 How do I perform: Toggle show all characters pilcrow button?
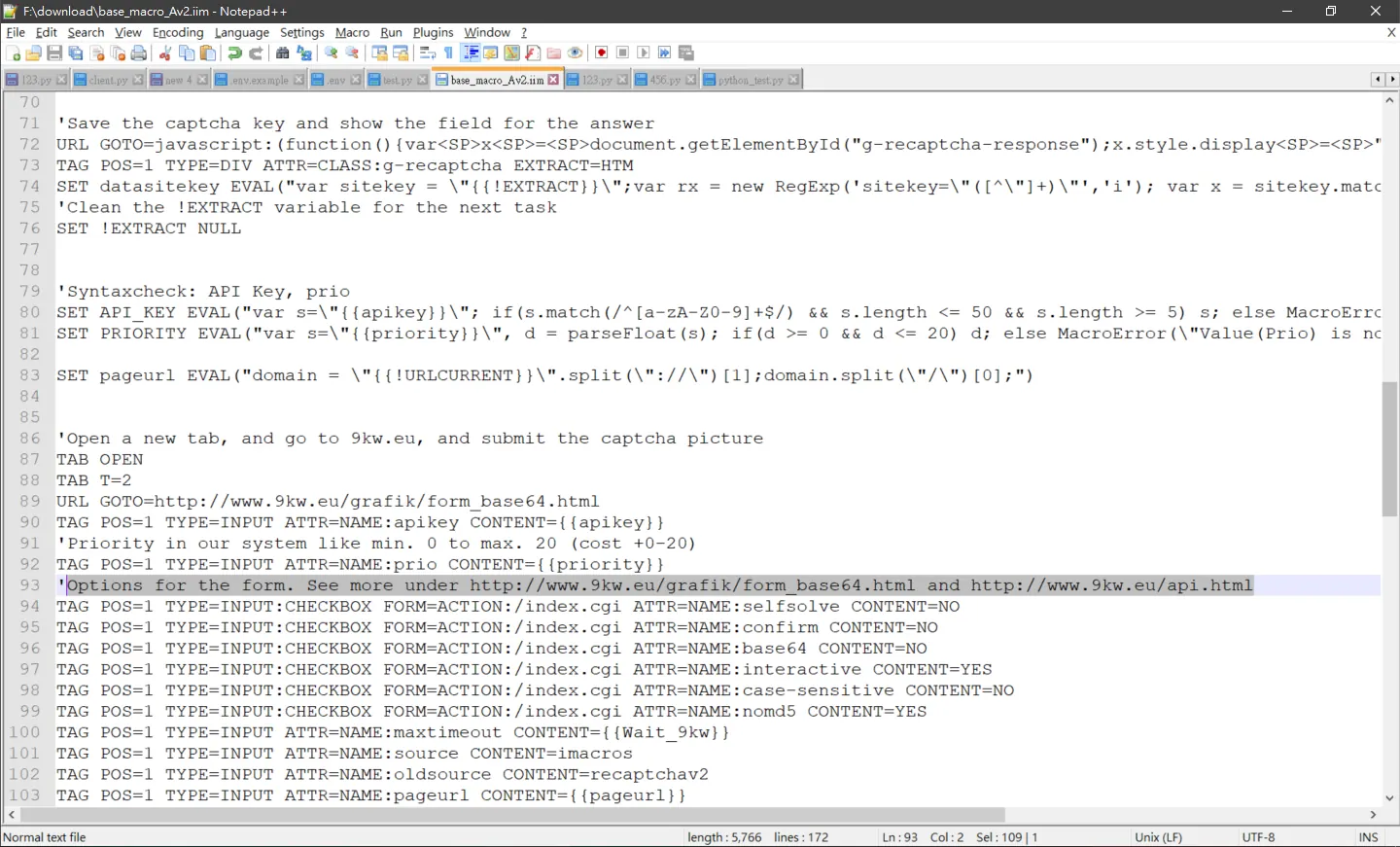(x=448, y=53)
